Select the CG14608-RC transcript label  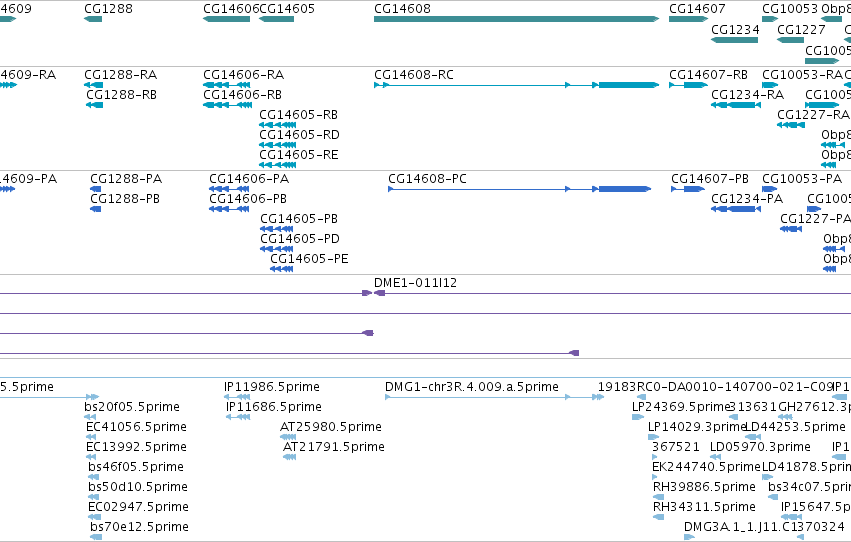point(414,75)
